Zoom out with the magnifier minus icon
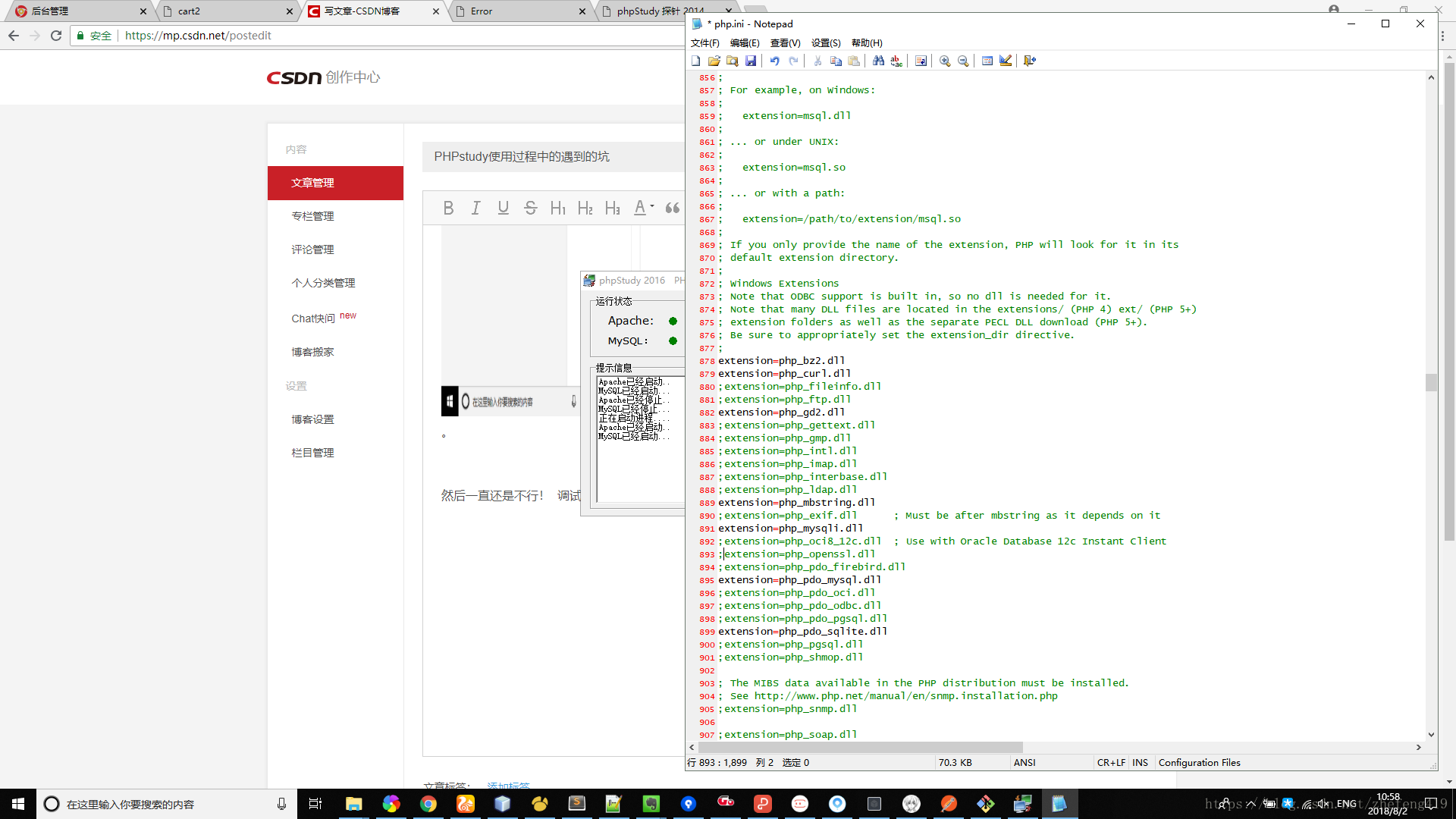Screen dimensions: 1456x819 tap(963, 61)
